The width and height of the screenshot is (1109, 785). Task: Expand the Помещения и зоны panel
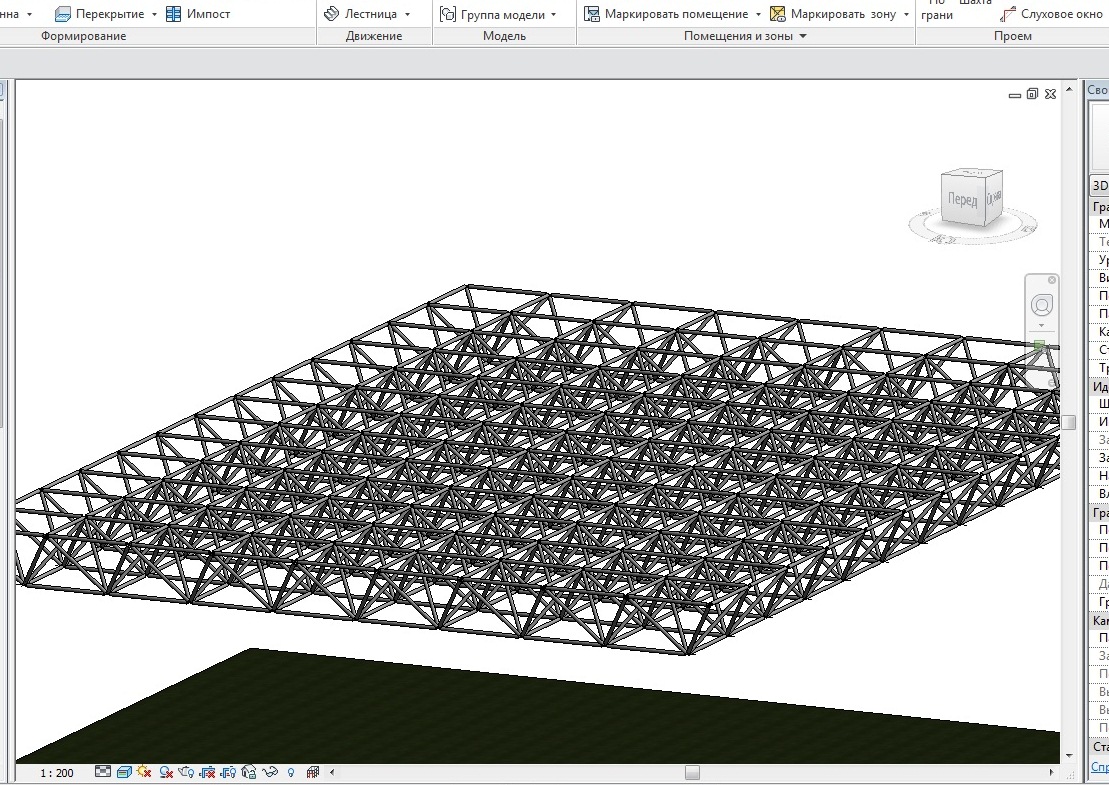pyautogui.click(x=802, y=36)
